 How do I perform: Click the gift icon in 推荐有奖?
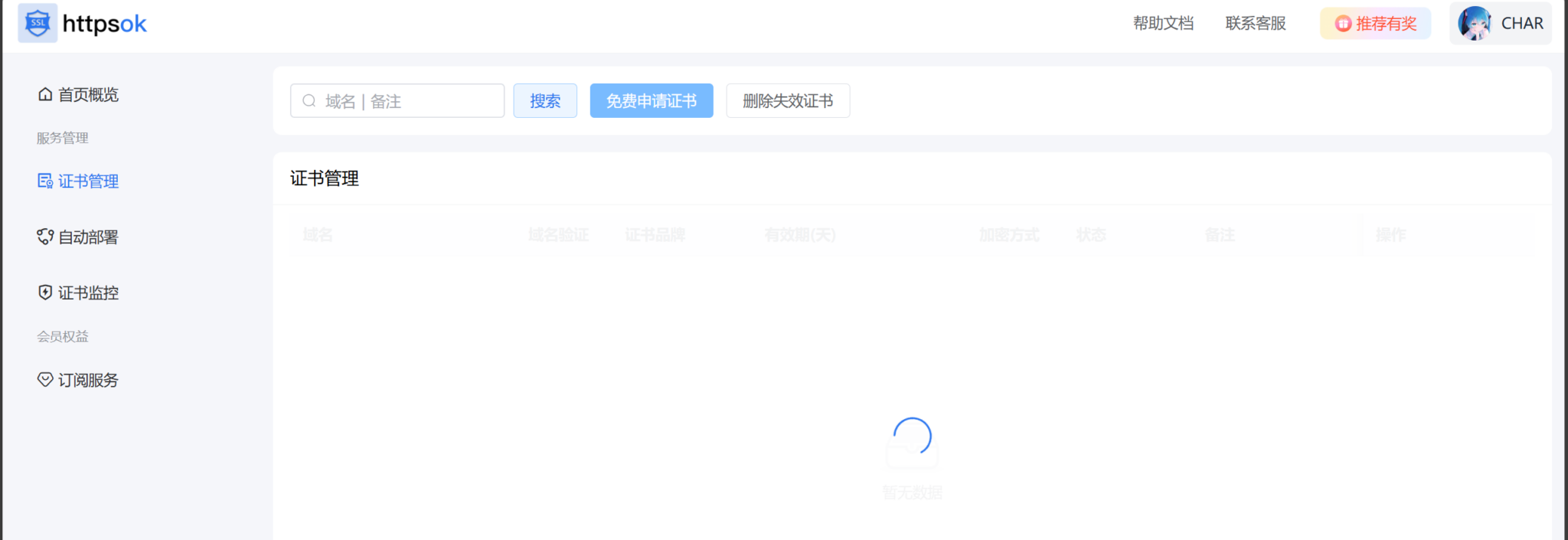click(x=1343, y=24)
